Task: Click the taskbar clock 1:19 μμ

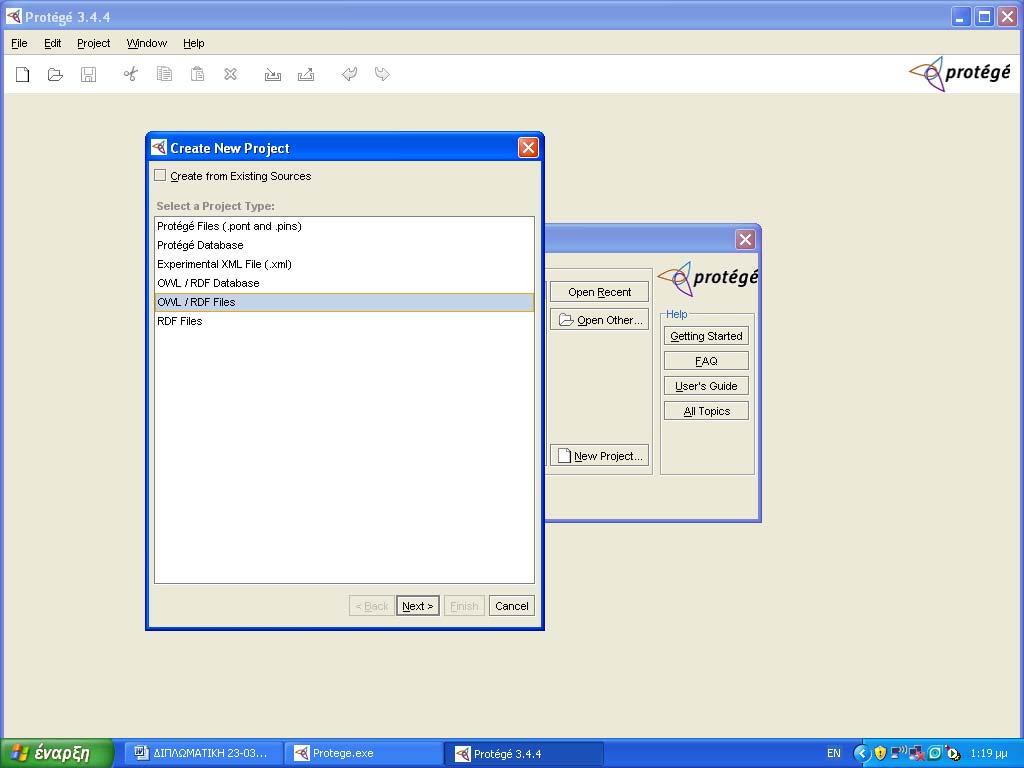Action: tap(989, 754)
